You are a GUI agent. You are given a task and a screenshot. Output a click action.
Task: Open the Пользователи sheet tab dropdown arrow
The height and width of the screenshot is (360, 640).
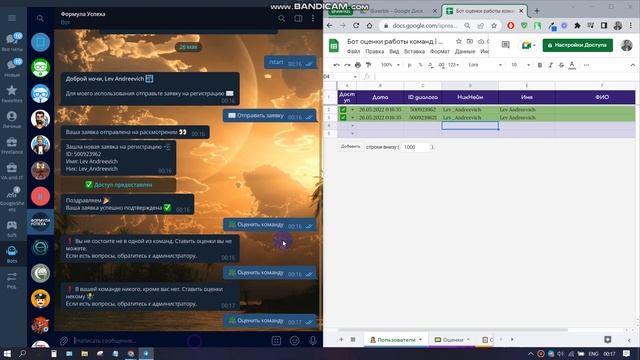(x=420, y=340)
